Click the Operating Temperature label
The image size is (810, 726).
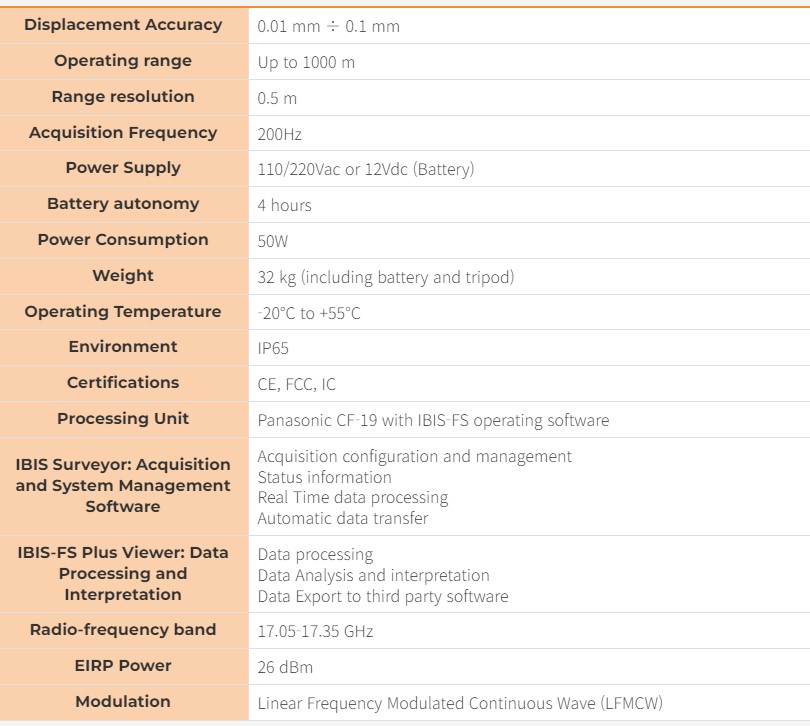(123, 312)
